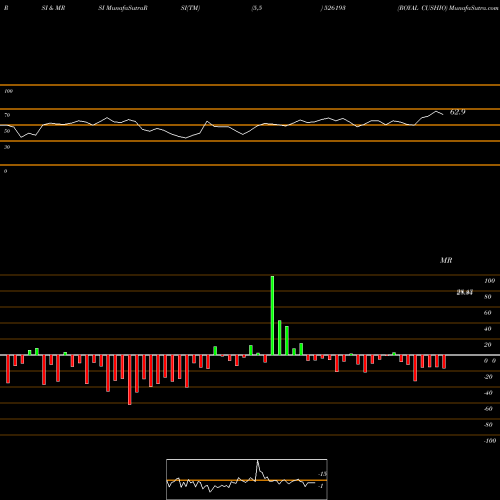The height and width of the screenshot is (500, 500).
Task: Click MR axis label -20
Action: coord(488,377)
